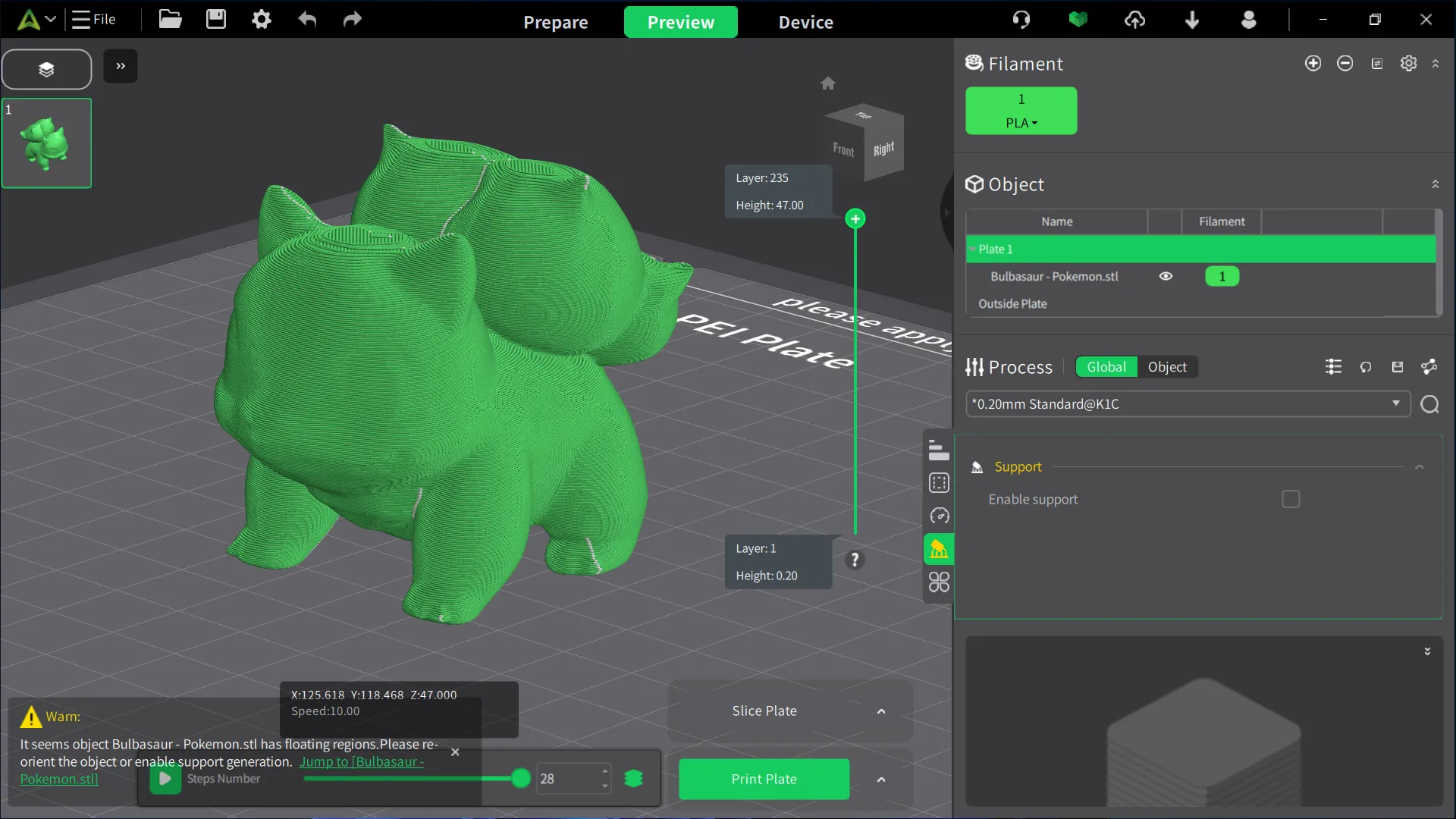This screenshot has width=1456, height=819.
Task: Open 0.20mm Standard@K1C preset dropdown
Action: pos(1188,404)
